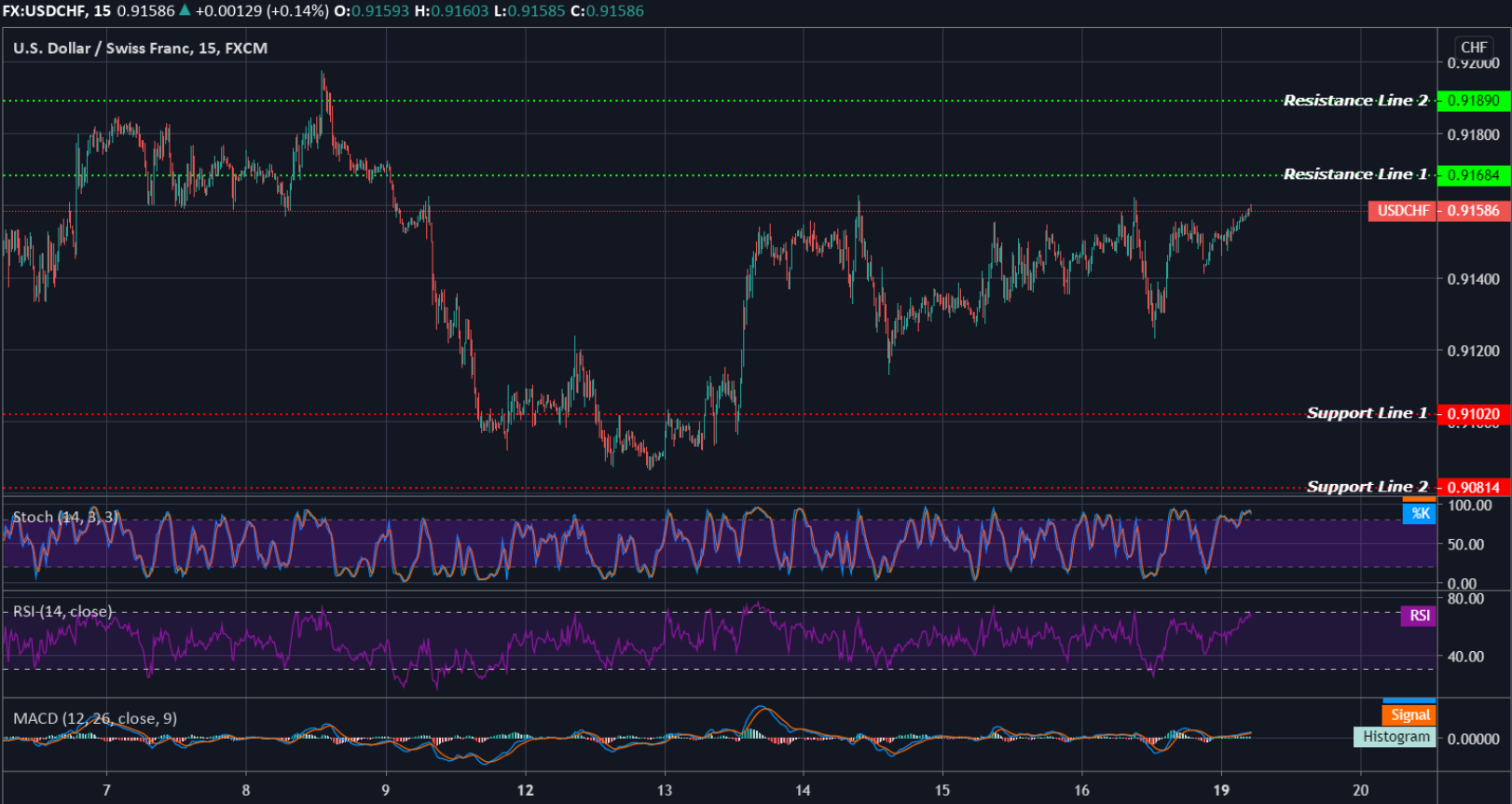The image size is (1512, 804).
Task: Click date label 14 on time axis
Action: (x=803, y=790)
